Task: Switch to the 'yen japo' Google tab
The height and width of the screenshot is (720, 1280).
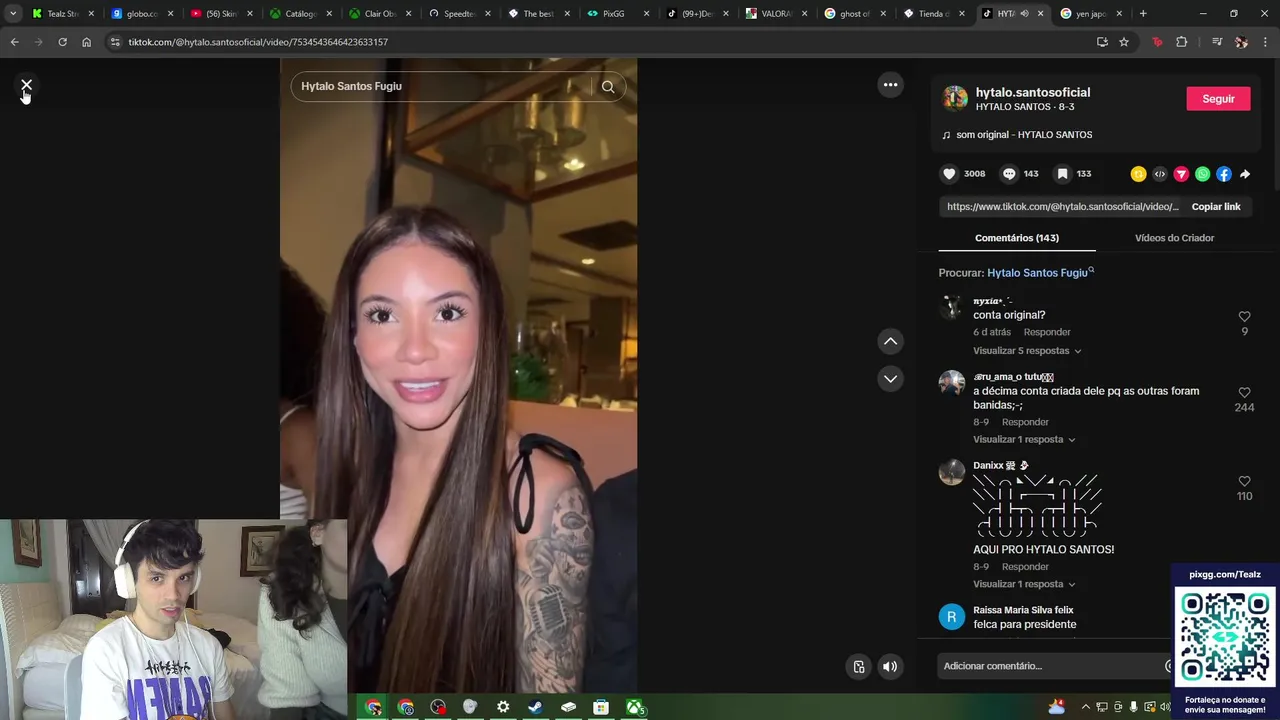Action: click(x=1090, y=14)
